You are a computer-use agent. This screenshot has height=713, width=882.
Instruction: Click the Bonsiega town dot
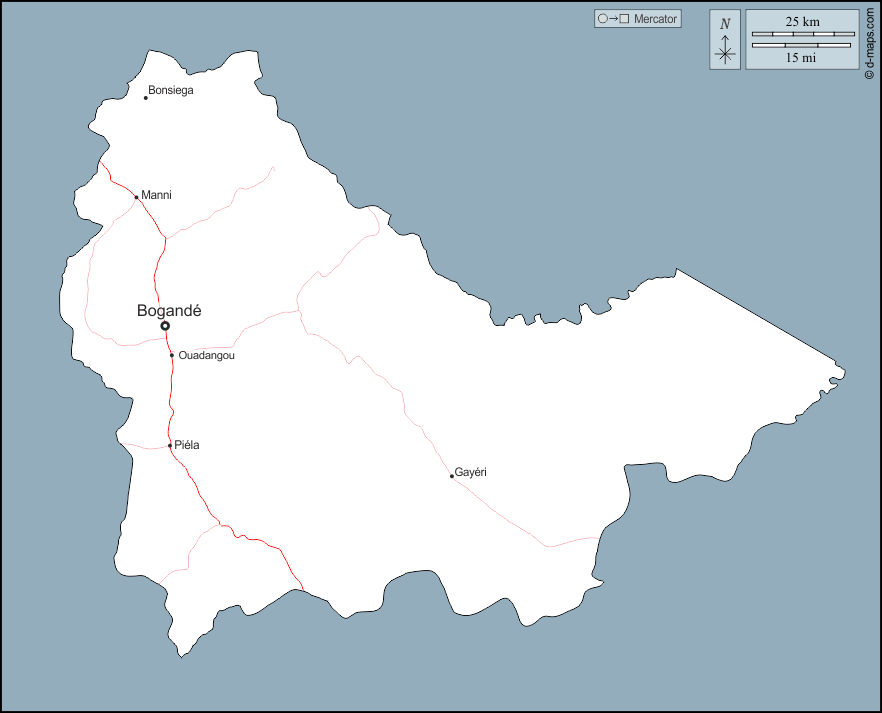[x=146, y=98]
